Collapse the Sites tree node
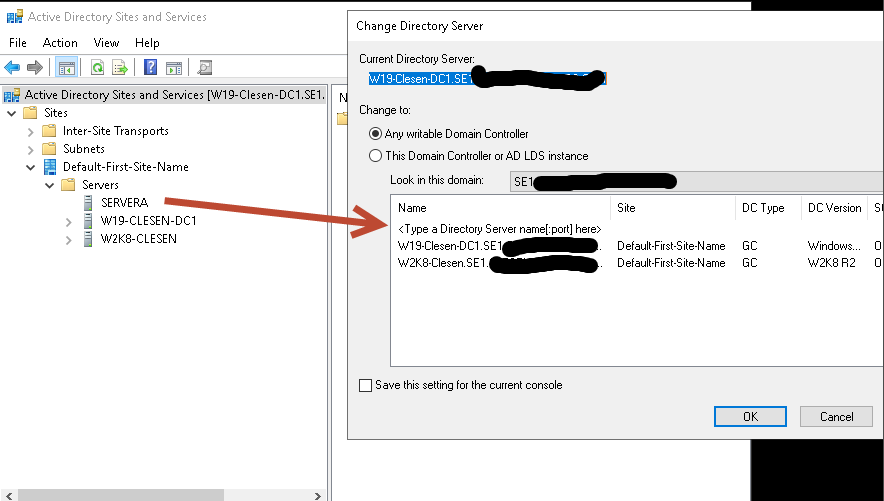Screen dimensions: 884x501 11,113
